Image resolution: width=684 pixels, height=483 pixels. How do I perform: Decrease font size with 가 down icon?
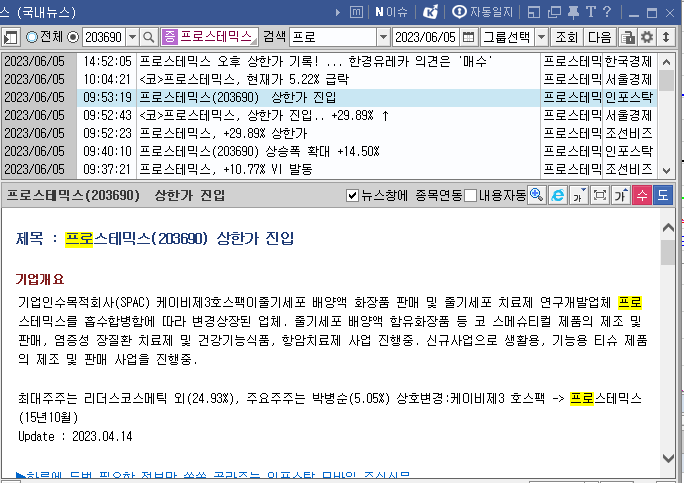578,195
